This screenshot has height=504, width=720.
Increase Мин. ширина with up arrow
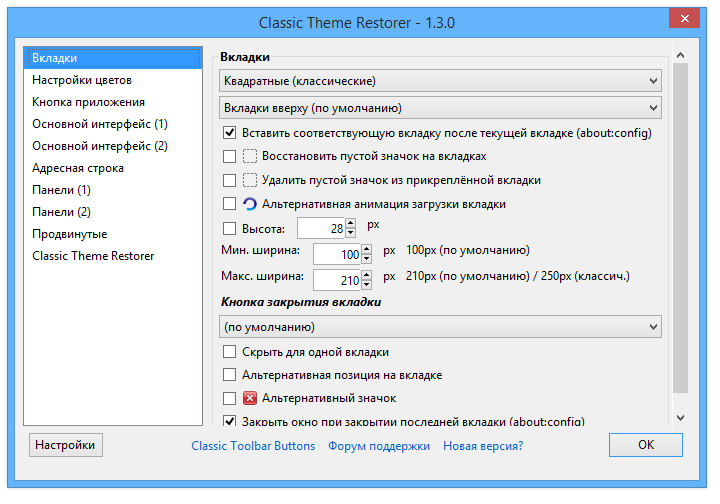click(x=366, y=249)
